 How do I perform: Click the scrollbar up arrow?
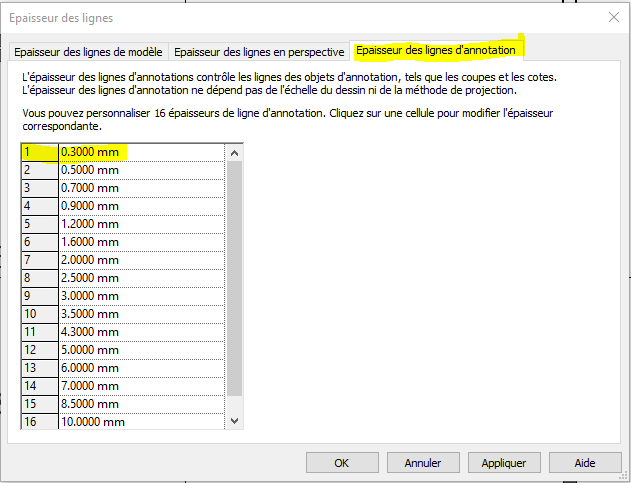tap(235, 153)
